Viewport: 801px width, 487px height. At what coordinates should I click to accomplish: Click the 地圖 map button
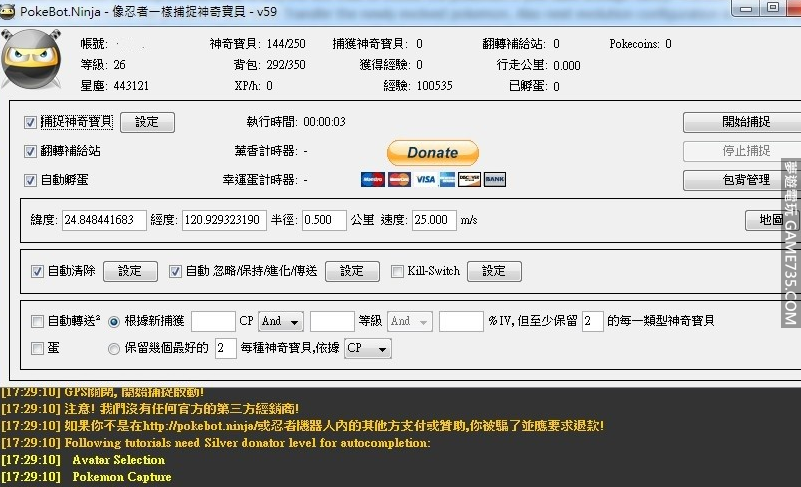point(770,220)
